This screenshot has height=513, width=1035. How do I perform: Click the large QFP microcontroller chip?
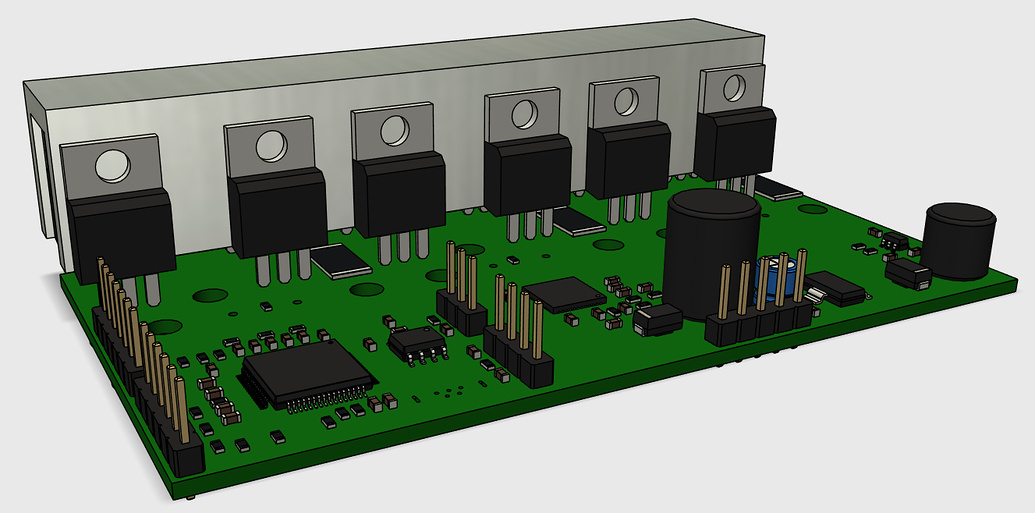point(308,373)
